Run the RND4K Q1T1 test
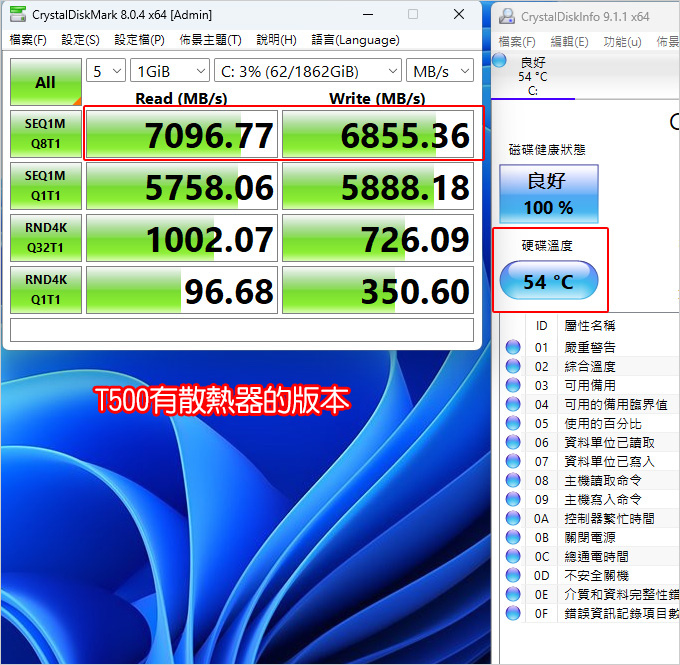The width and height of the screenshot is (680, 665). point(46,290)
